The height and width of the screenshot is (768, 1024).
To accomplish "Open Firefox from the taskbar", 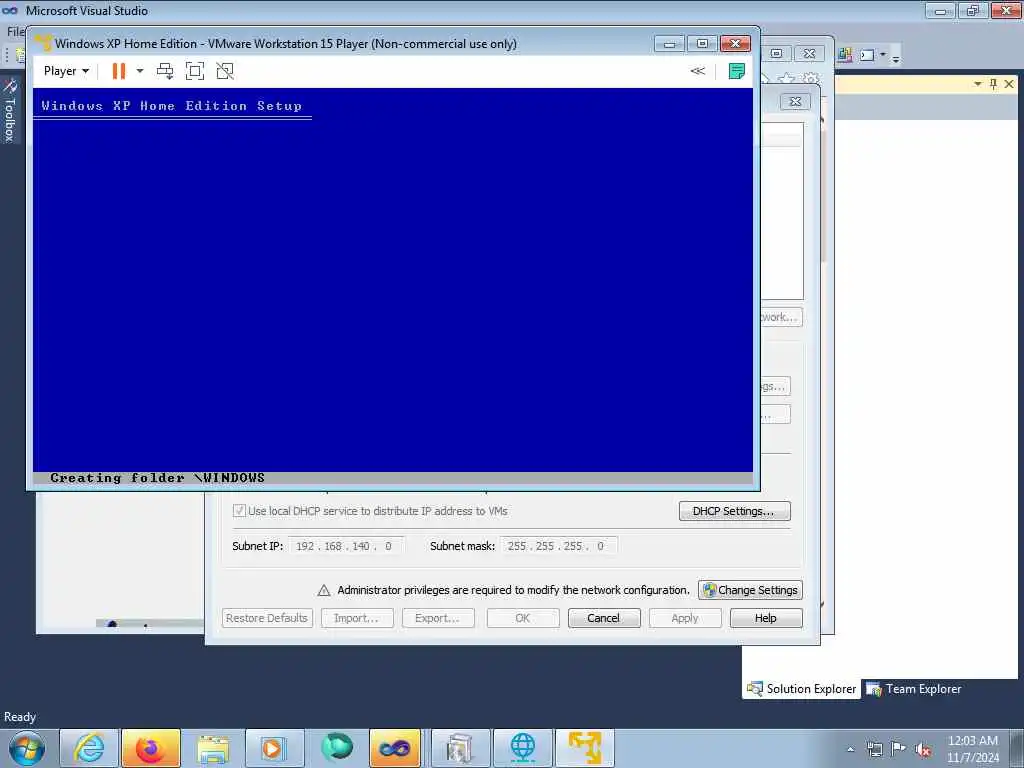I will click(x=151, y=748).
